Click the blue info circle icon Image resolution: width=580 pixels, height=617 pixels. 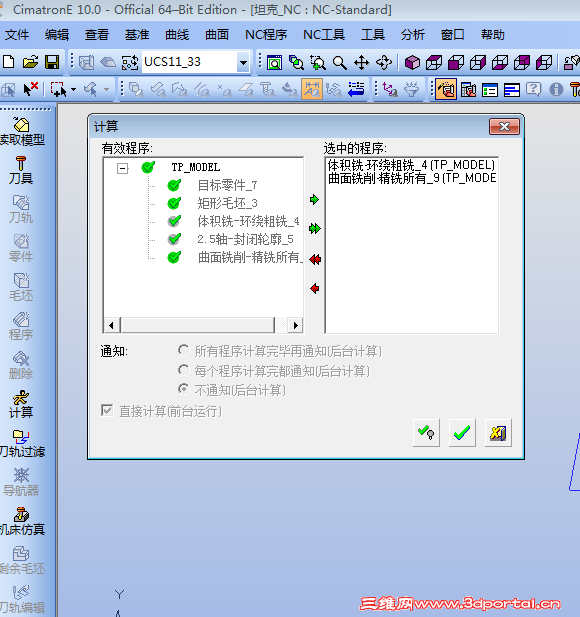(x=556, y=89)
